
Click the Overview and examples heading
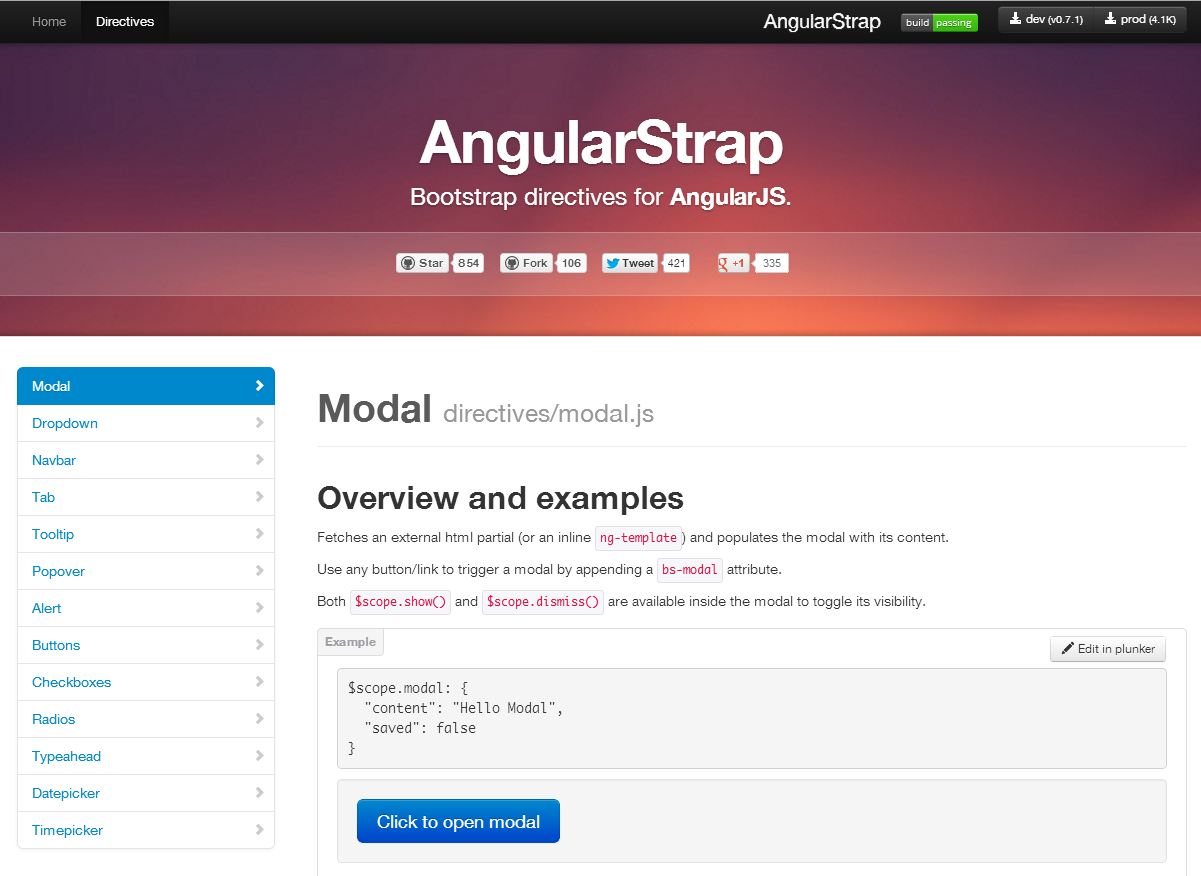click(500, 498)
